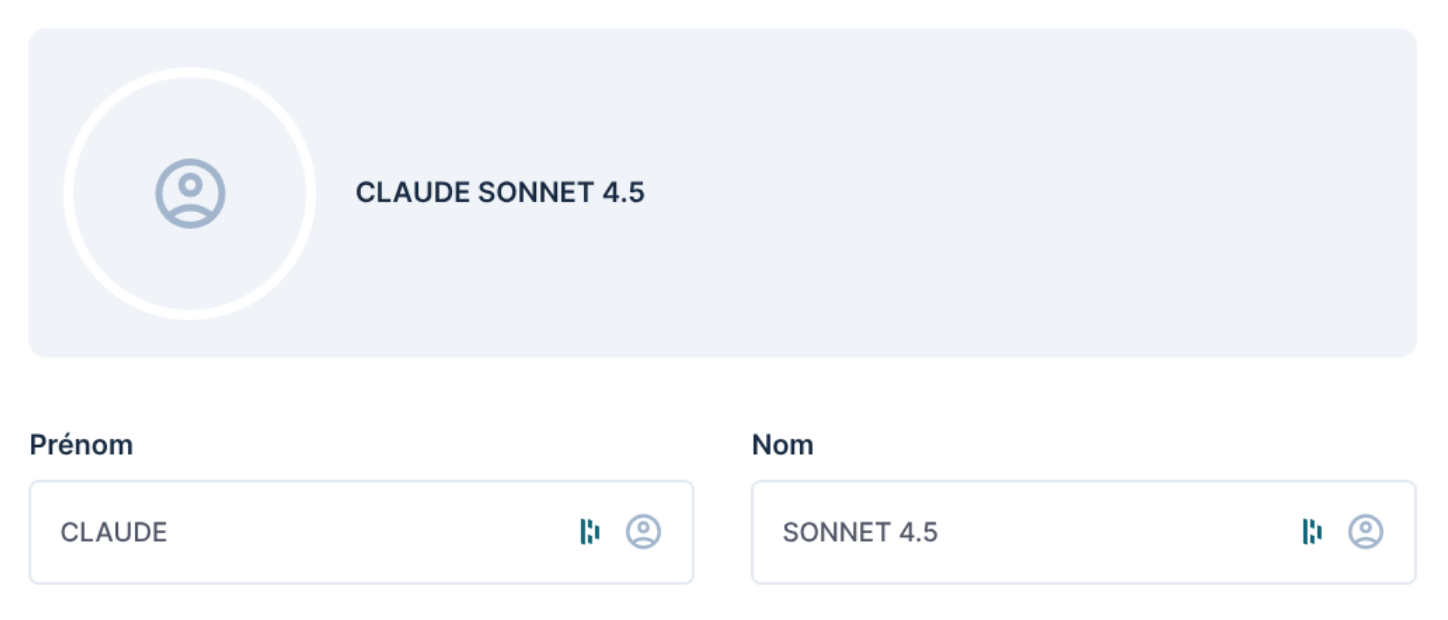Click the Dashlane autofill icon in Prénom field
The height and width of the screenshot is (620, 1448).
[590, 532]
